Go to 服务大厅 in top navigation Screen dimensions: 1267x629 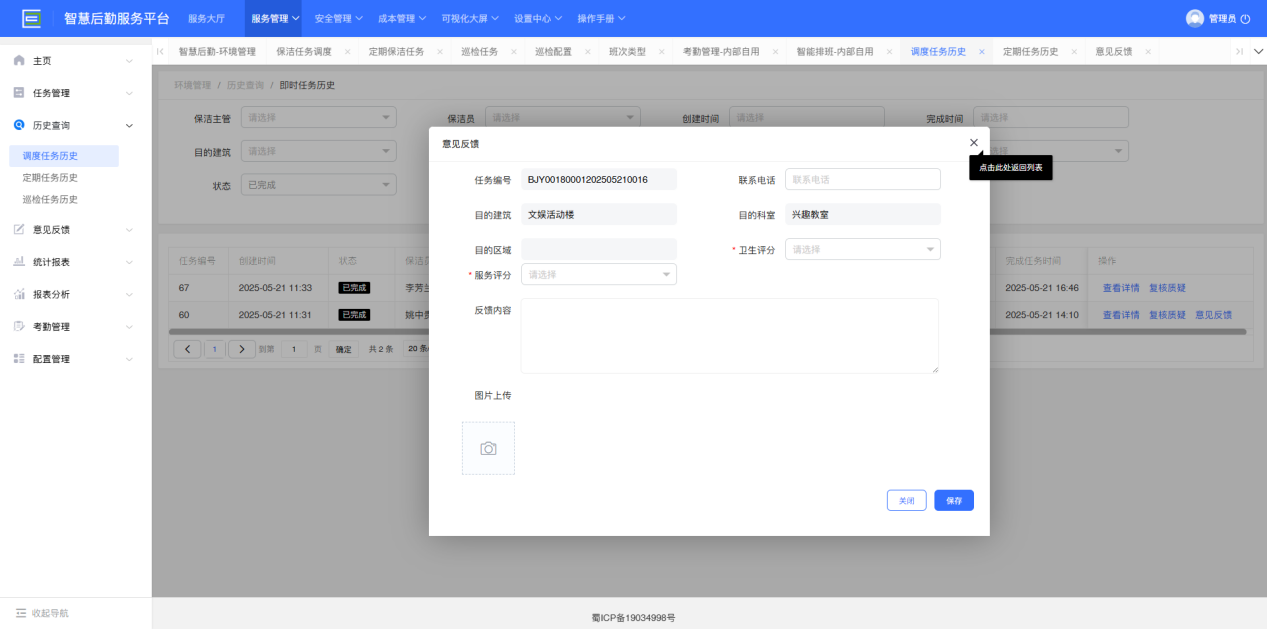pos(207,18)
